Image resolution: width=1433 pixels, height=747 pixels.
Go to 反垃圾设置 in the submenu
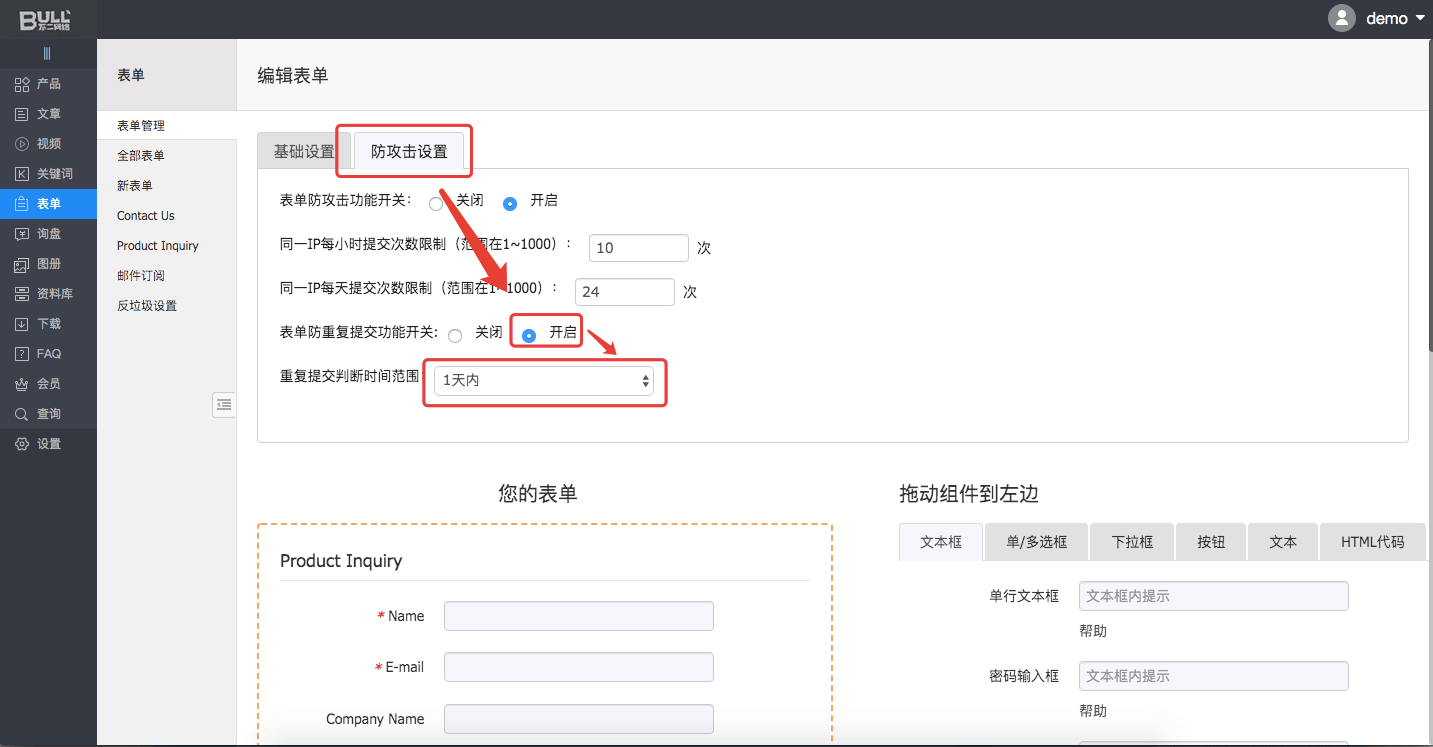pos(146,306)
